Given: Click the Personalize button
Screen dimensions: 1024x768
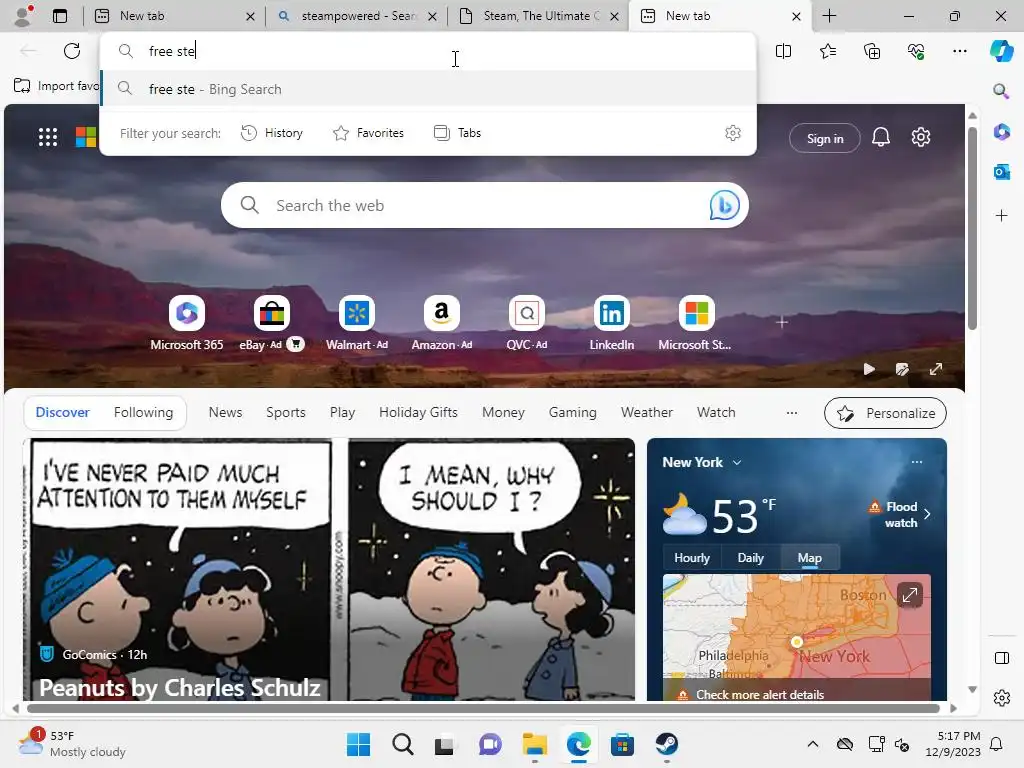Looking at the screenshot, I should (x=885, y=413).
